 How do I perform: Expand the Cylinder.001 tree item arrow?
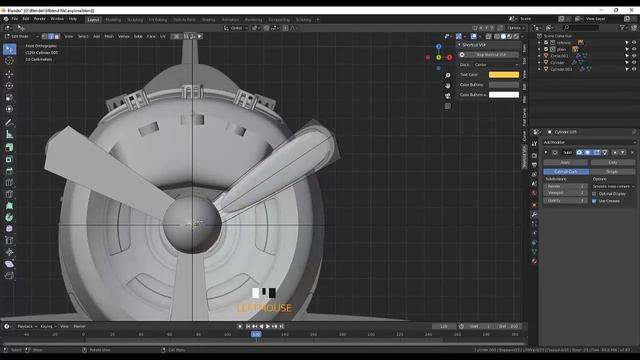(540, 69)
